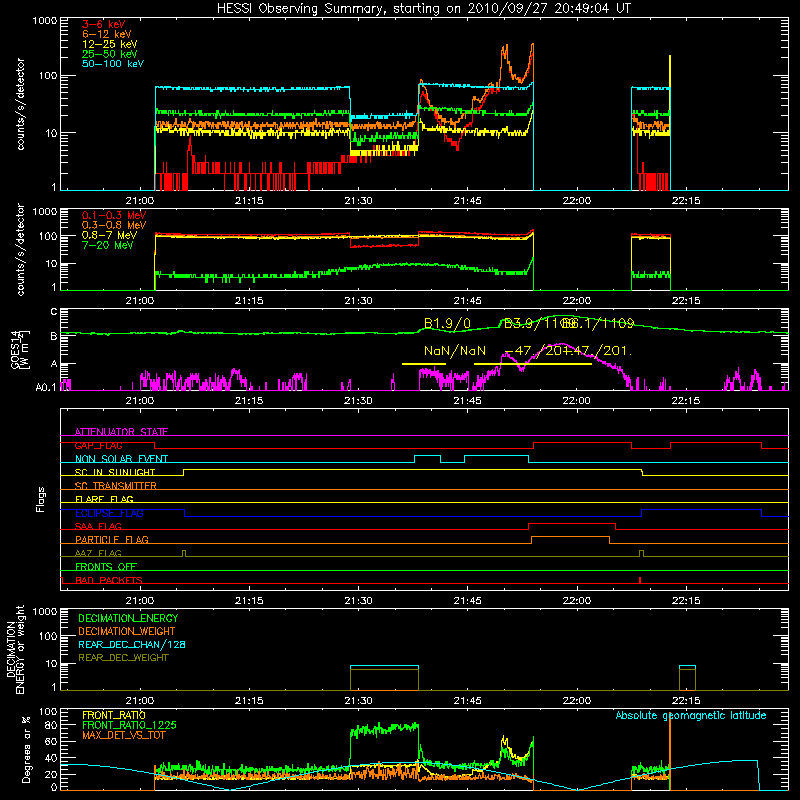This screenshot has width=800, height=800.
Task: Click the small decimation block near 22:15
Action: coord(687,678)
